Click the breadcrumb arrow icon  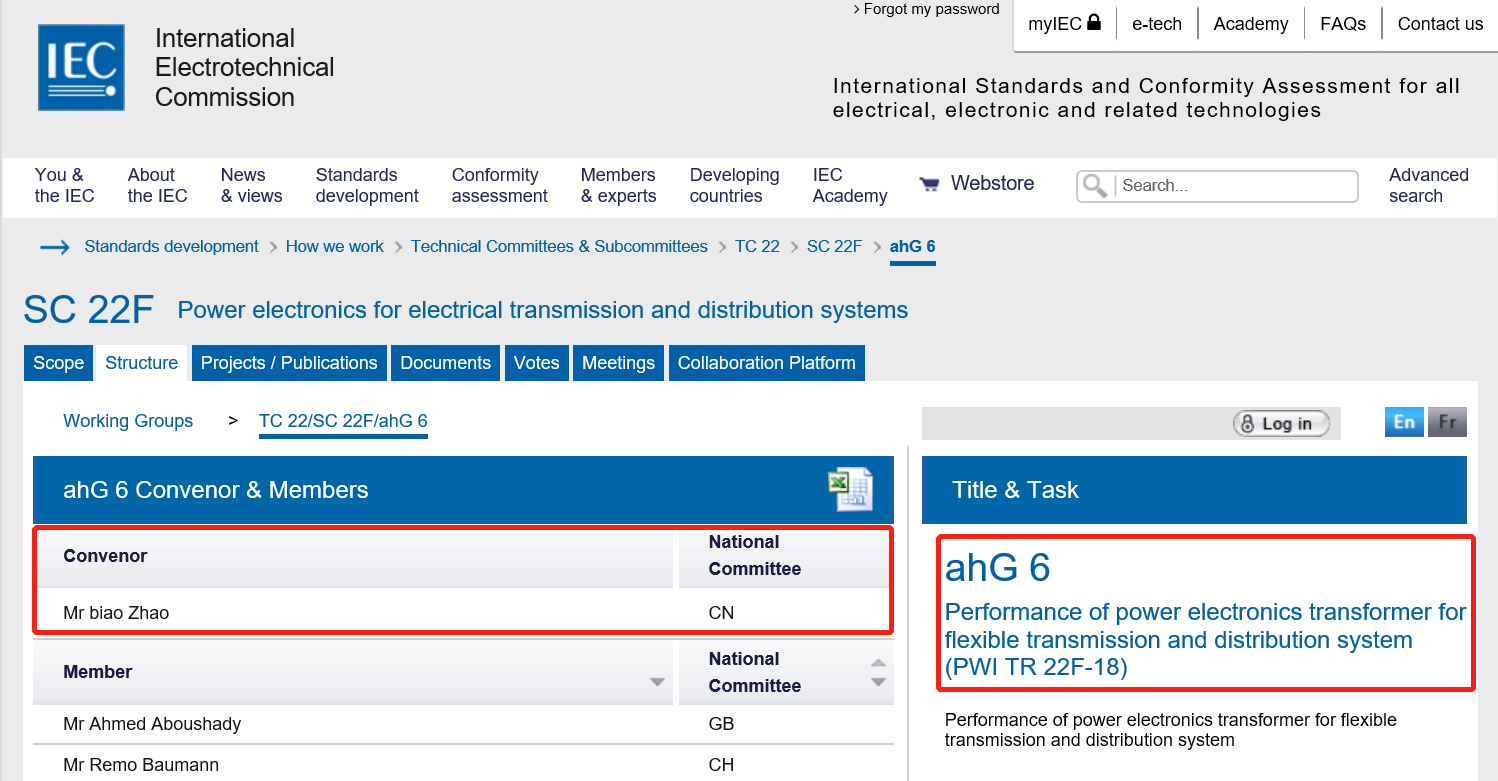[x=54, y=247]
